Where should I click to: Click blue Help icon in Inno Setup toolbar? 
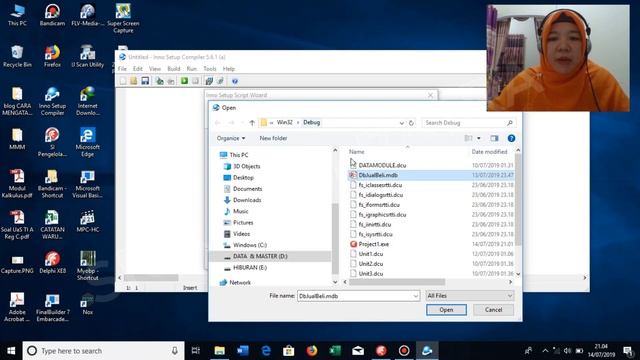pyautogui.click(x=235, y=81)
